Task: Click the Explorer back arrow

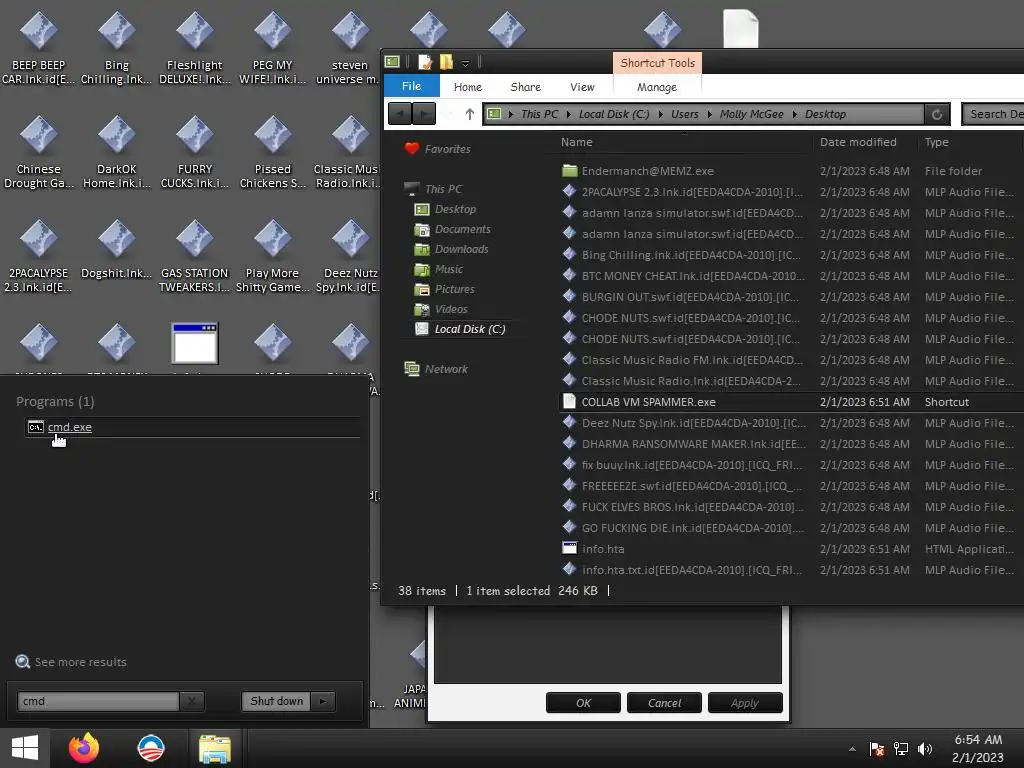Action: 400,114
